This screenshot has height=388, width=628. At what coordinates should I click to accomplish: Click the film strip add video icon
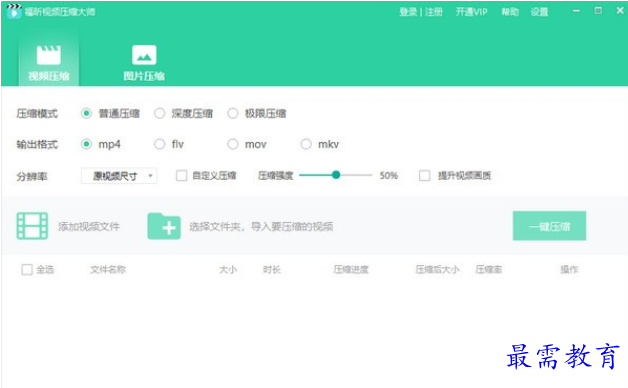[32, 226]
